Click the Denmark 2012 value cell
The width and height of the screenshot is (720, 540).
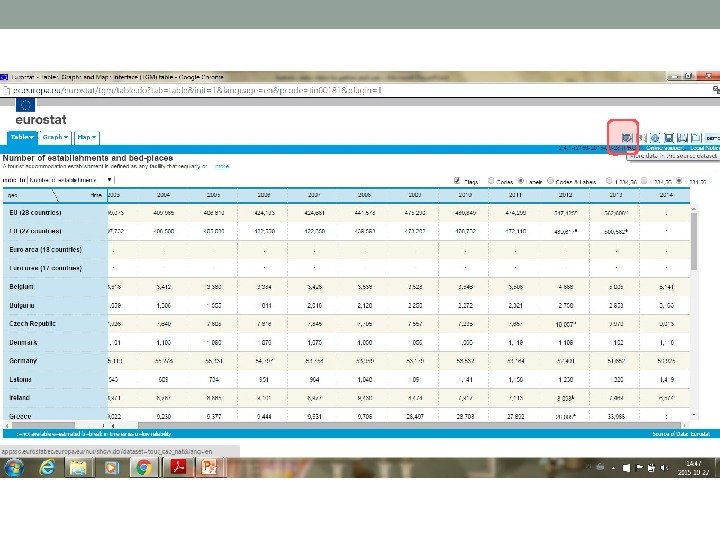(x=565, y=343)
